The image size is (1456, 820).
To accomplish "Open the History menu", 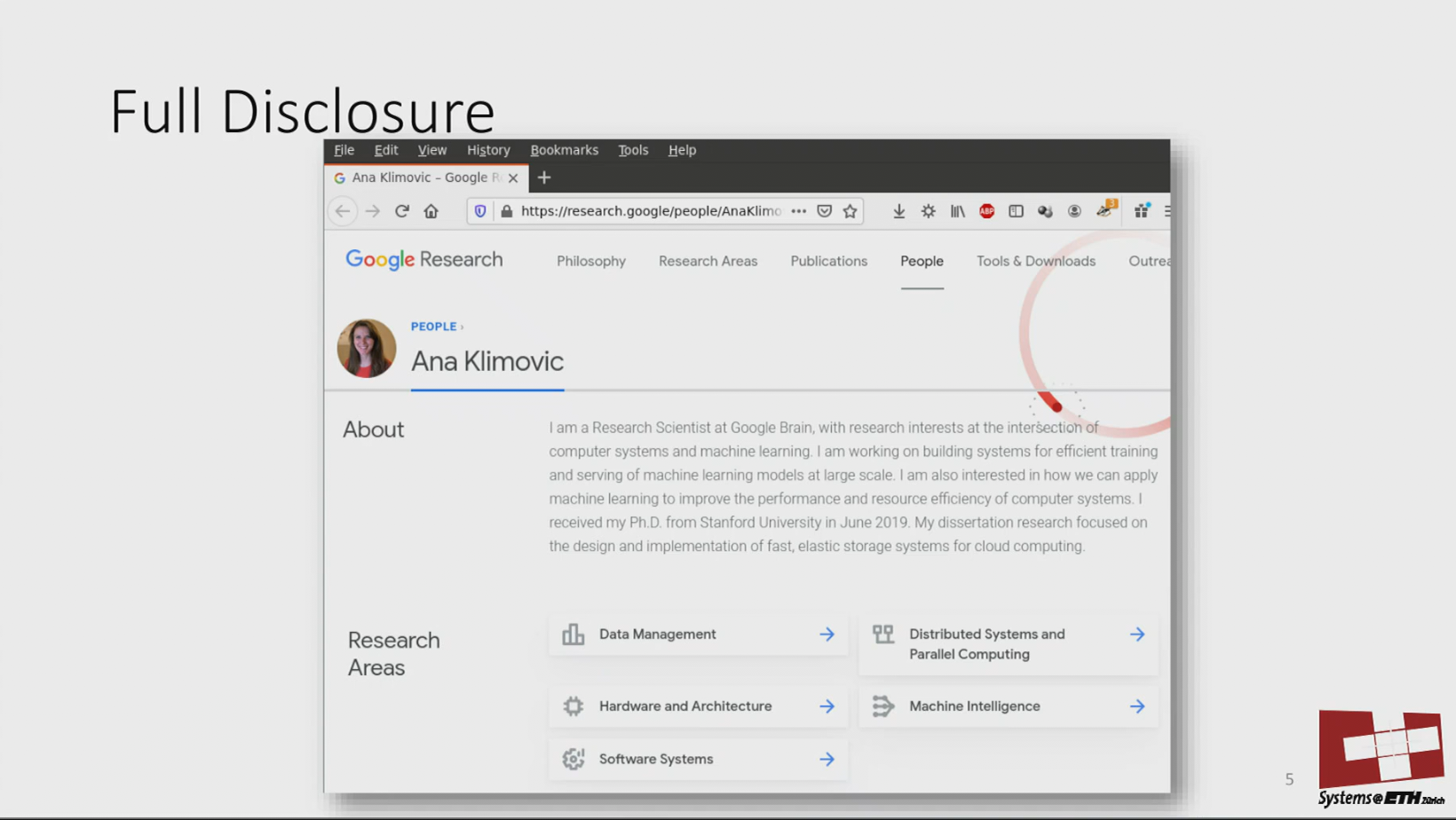I will [x=488, y=150].
